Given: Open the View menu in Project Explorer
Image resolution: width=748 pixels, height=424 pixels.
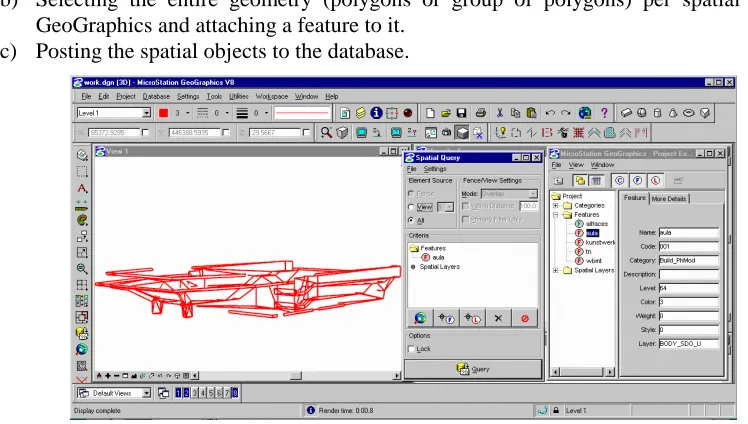Looking at the screenshot, I should (x=576, y=165).
